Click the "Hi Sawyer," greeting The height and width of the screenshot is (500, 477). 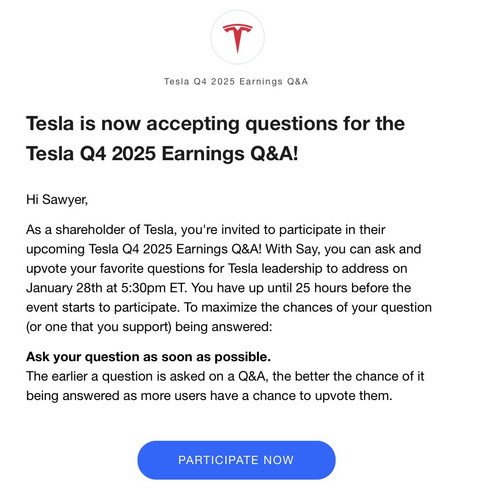[x=57, y=200]
